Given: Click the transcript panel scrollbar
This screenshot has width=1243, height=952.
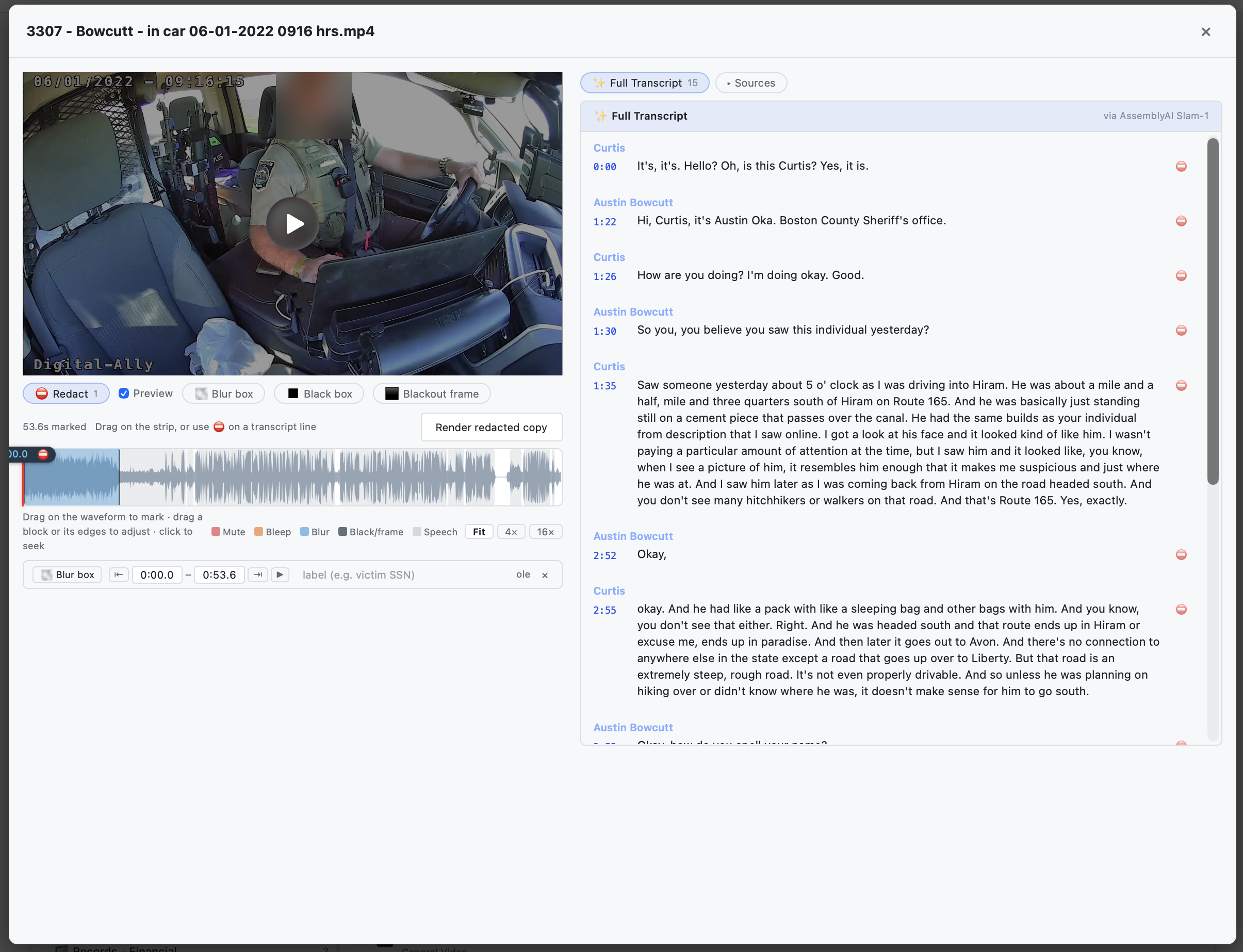Looking at the screenshot, I should pos(1213,311).
